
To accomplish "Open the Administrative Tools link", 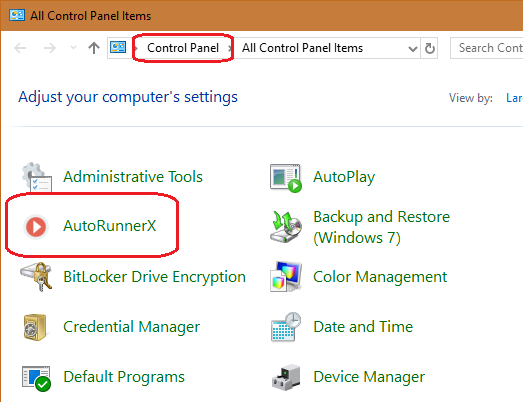I will (133, 176).
